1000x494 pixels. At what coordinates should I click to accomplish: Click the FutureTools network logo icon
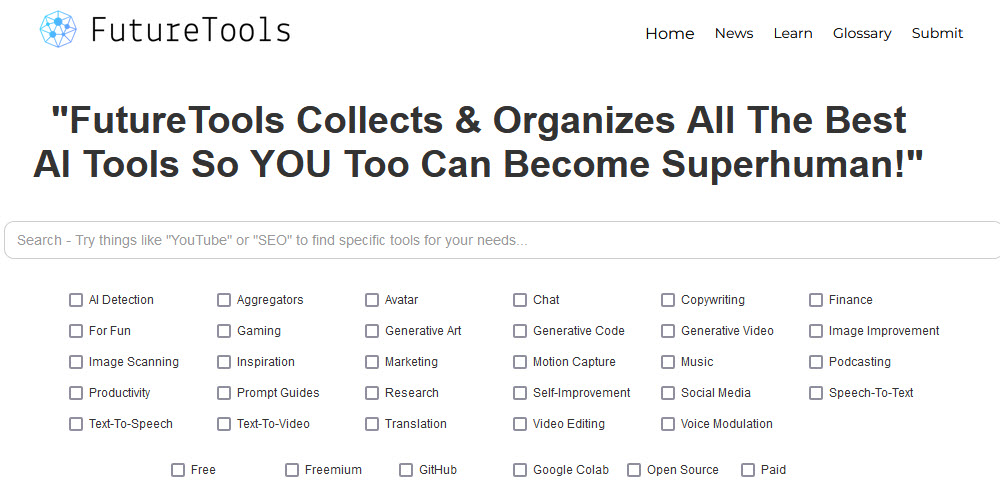58,30
